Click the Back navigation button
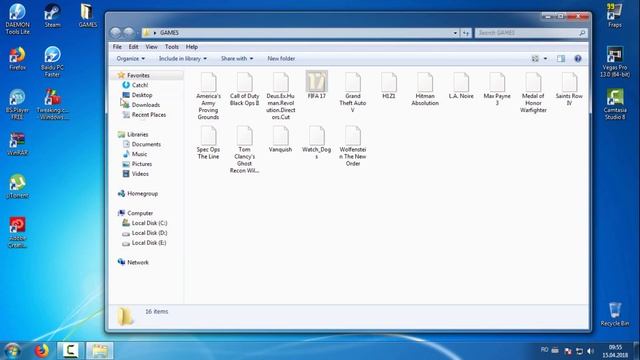 click(x=116, y=33)
